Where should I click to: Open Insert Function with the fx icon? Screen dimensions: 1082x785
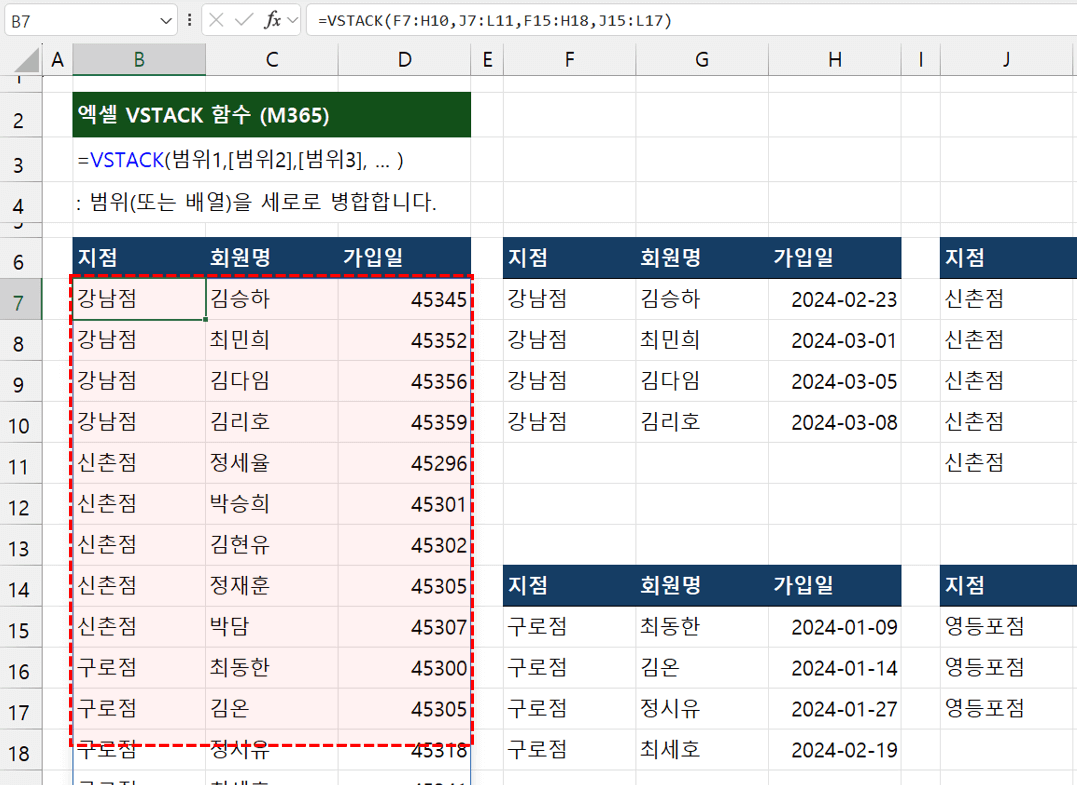coord(272,20)
